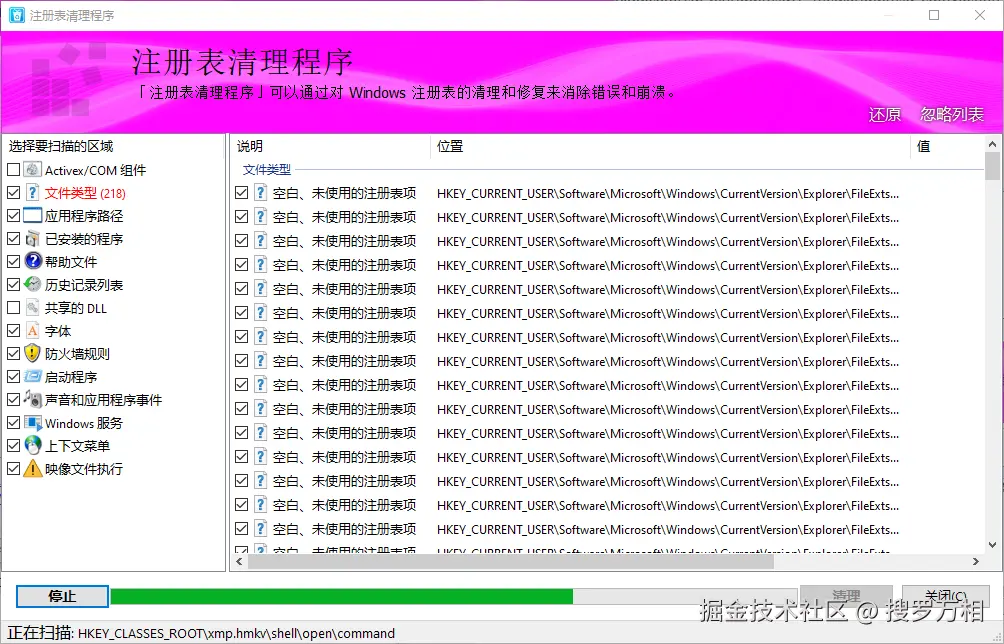This screenshot has width=1004, height=644.
Task: Click the 映像文件执行 warning triangle icon
Action: click(x=33, y=469)
